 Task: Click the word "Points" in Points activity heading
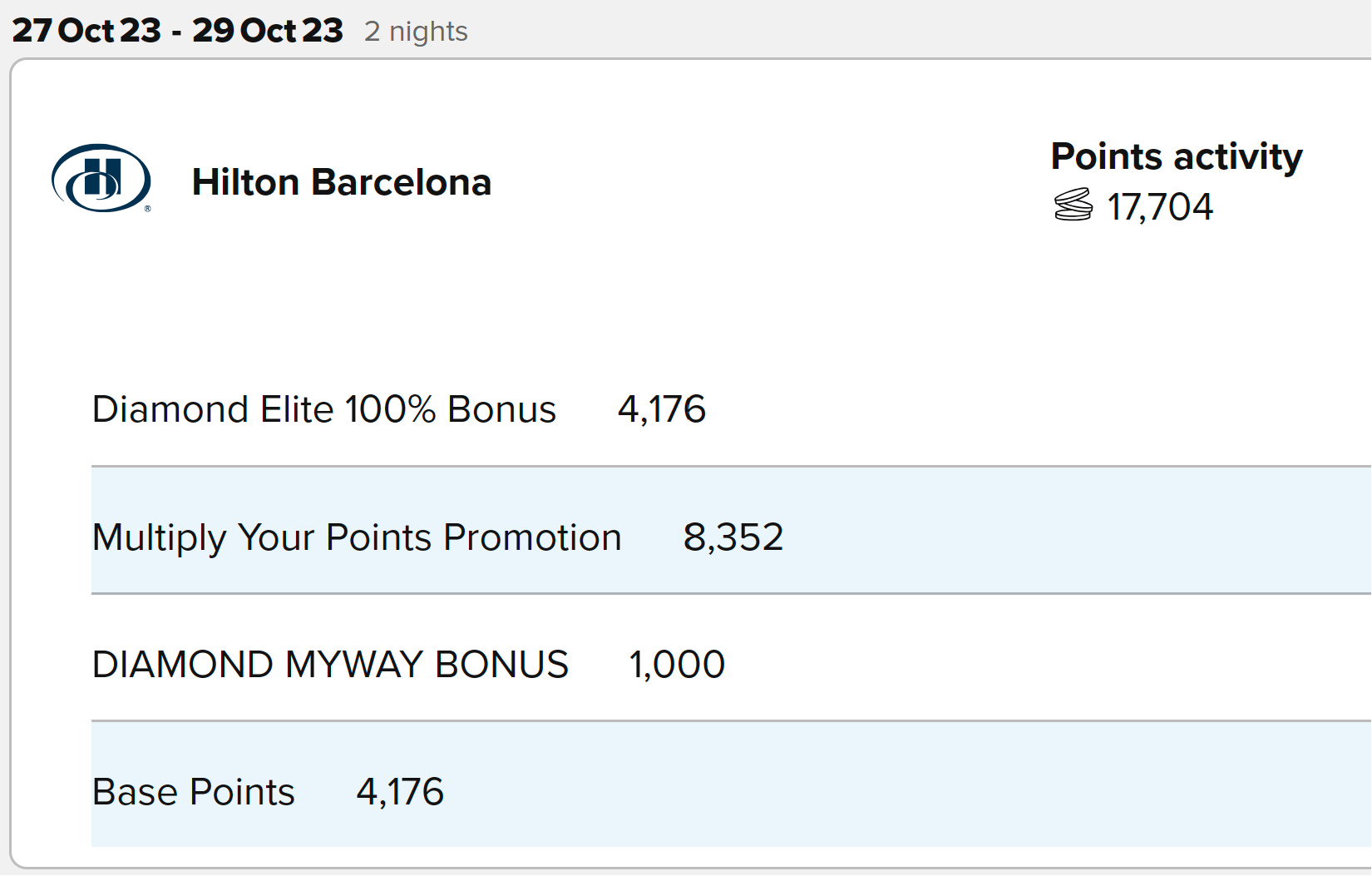pos(1106,156)
